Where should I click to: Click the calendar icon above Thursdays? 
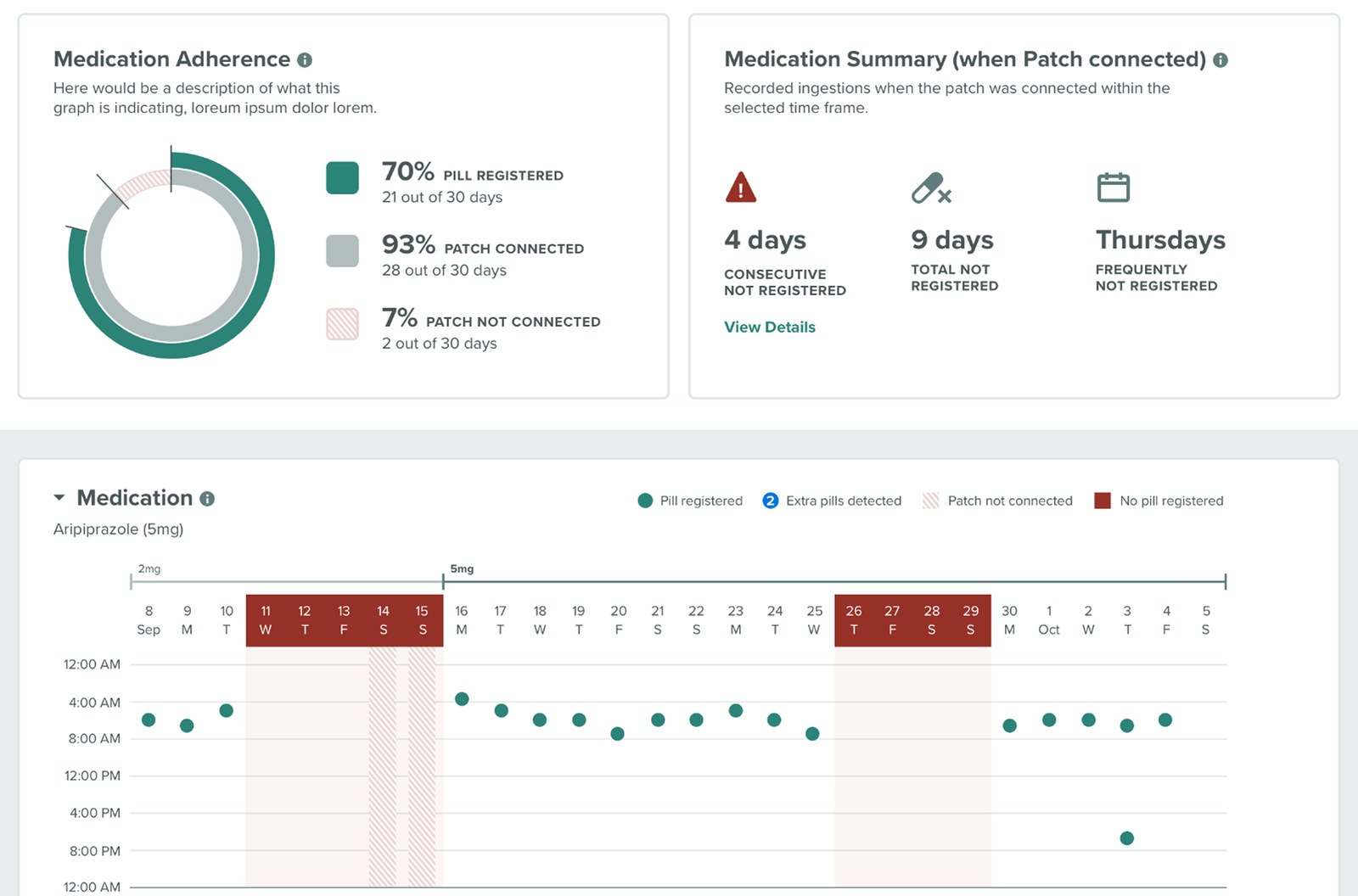click(x=1114, y=187)
